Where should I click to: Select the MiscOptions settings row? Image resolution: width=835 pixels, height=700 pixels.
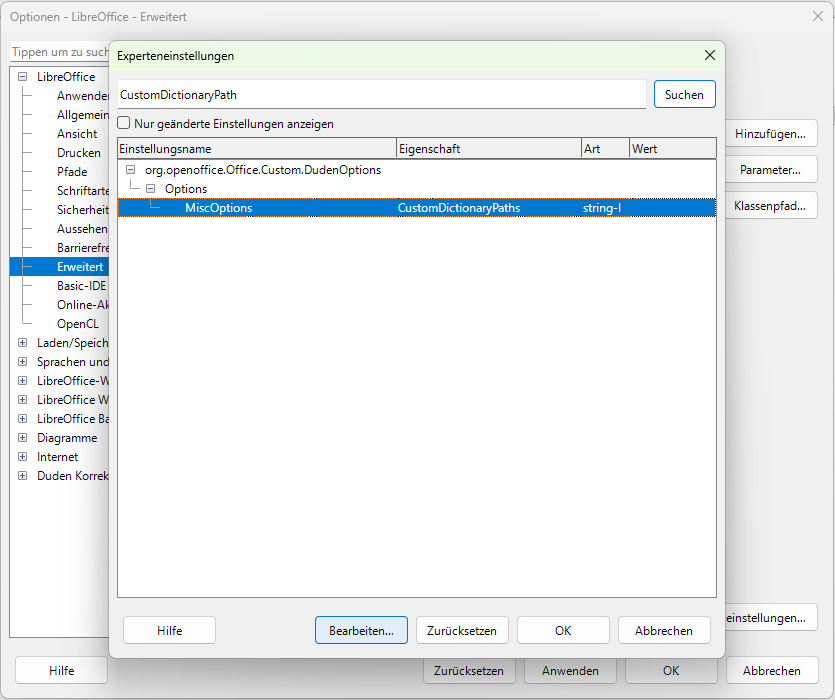pos(218,208)
